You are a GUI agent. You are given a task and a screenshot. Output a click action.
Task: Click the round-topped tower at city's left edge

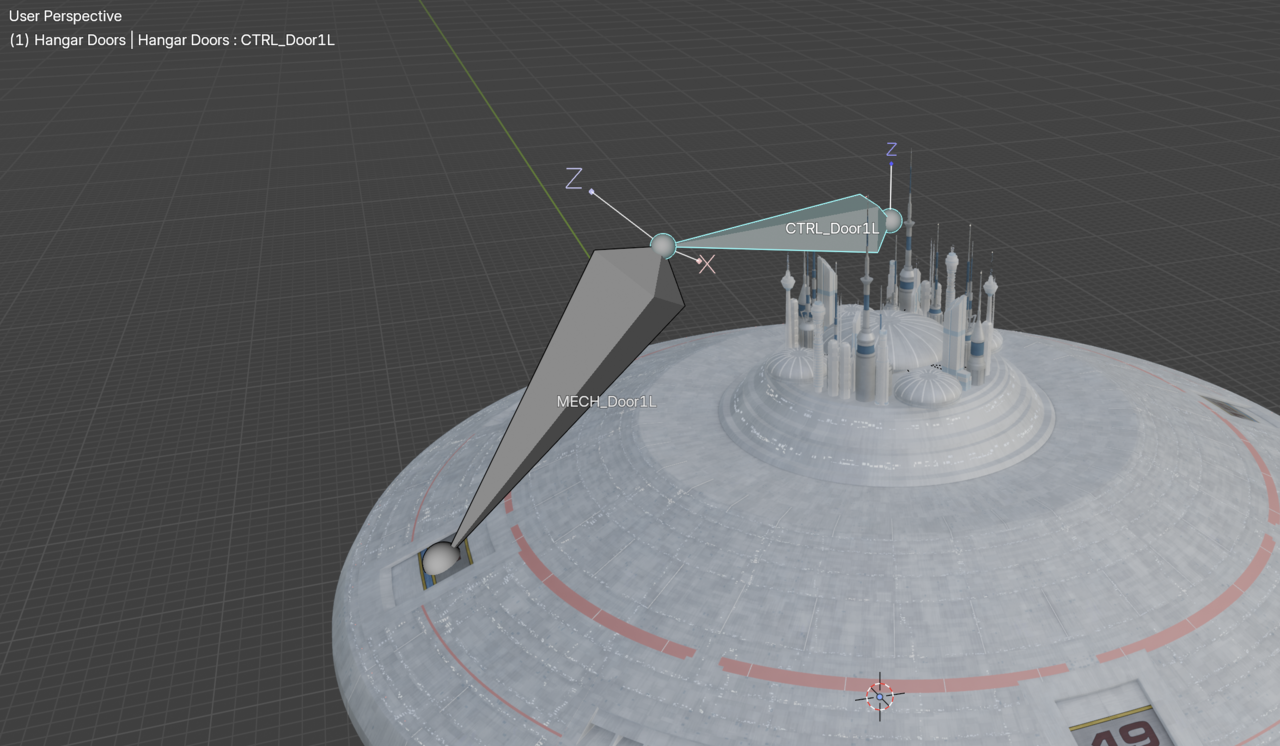point(789,282)
